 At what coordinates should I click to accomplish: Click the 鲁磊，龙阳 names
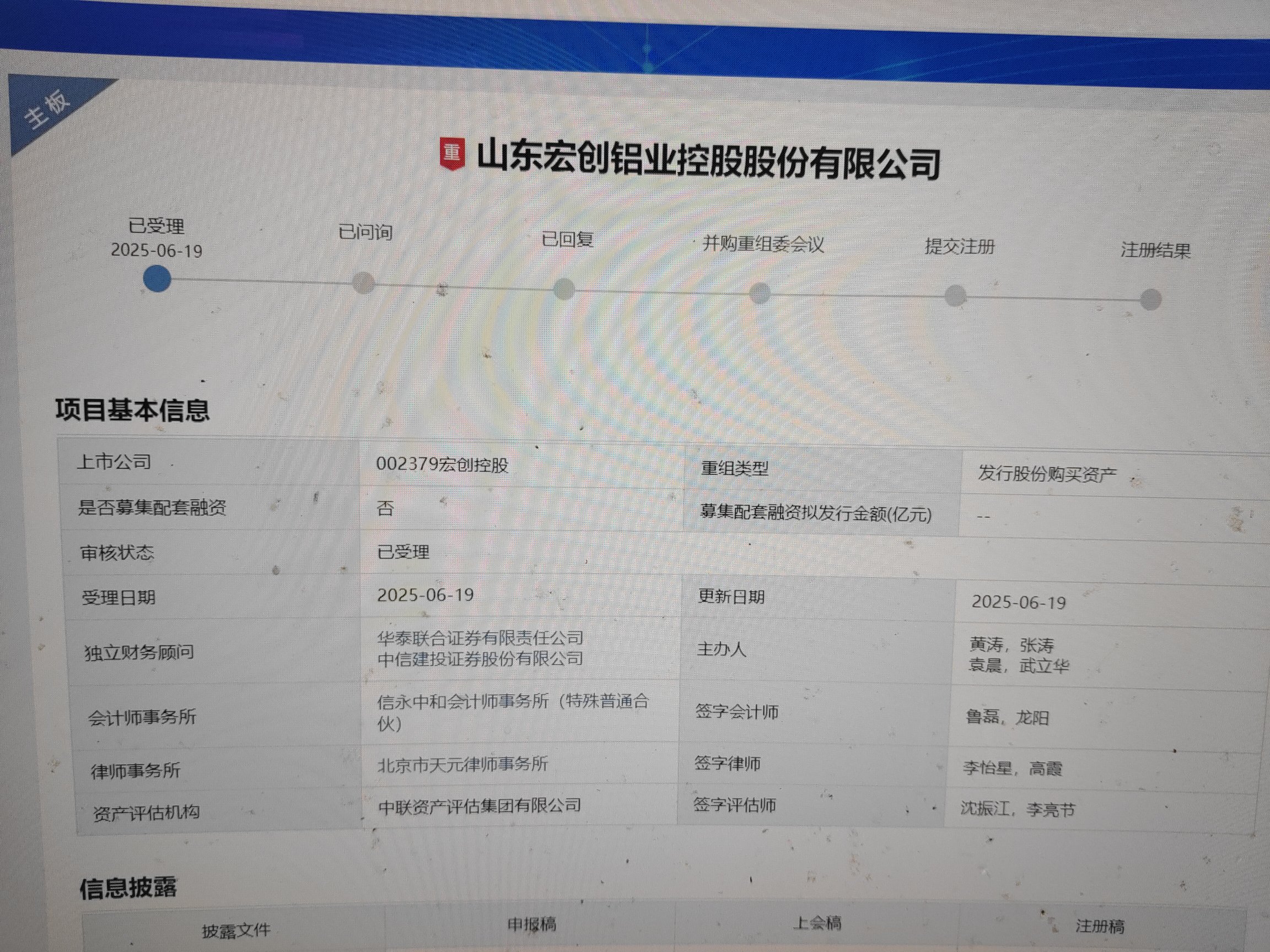point(1008,717)
